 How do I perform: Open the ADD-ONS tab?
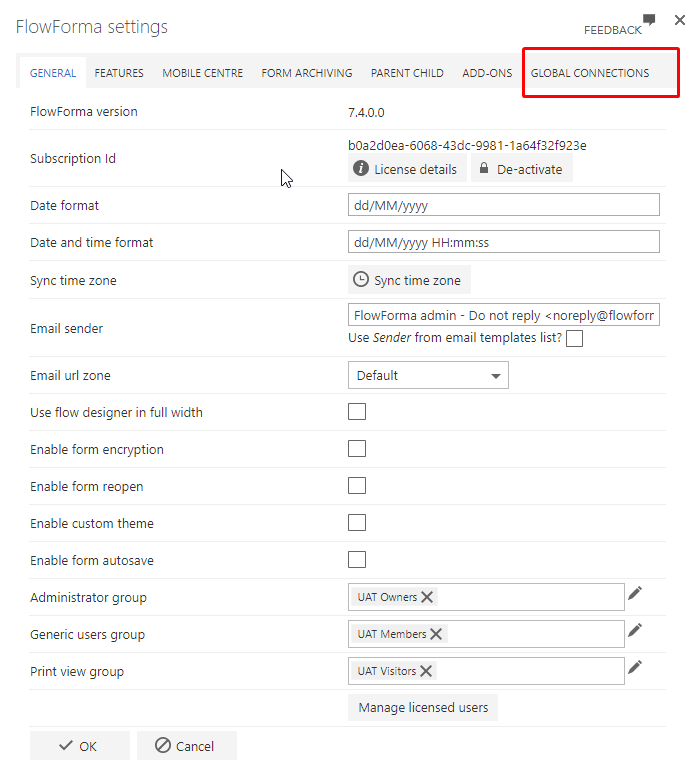tap(487, 73)
